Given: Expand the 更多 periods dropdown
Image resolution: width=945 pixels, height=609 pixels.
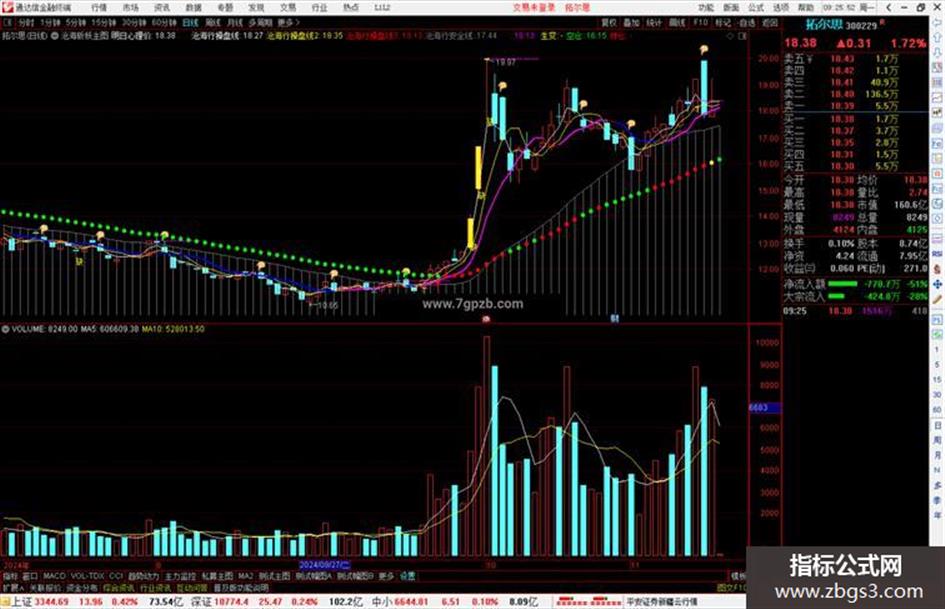Looking at the screenshot, I should pos(288,23).
